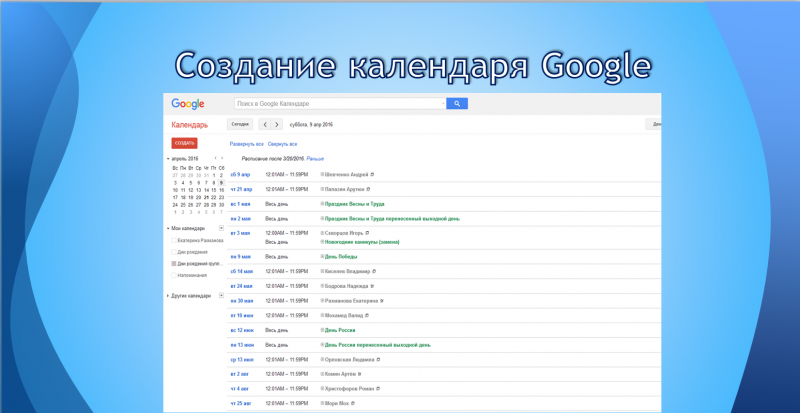This screenshot has height=413, width=800.
Task: Go to previous period with left arrow
Action: [264, 125]
